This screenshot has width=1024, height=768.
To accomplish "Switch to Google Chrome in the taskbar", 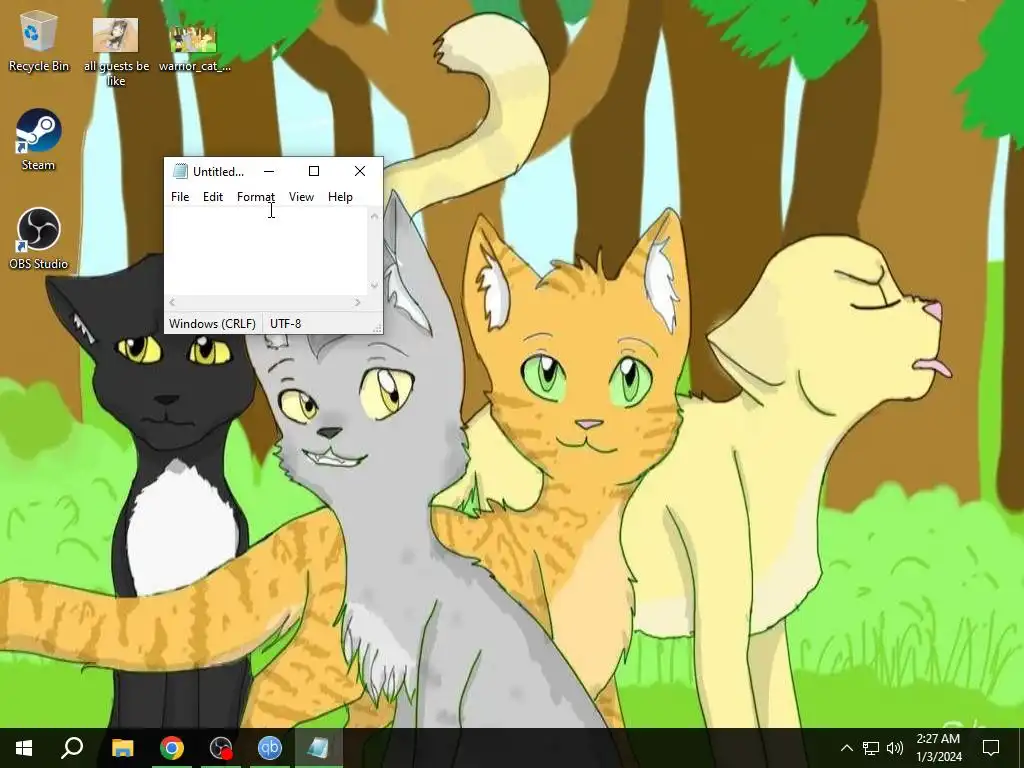I will click(x=172, y=748).
